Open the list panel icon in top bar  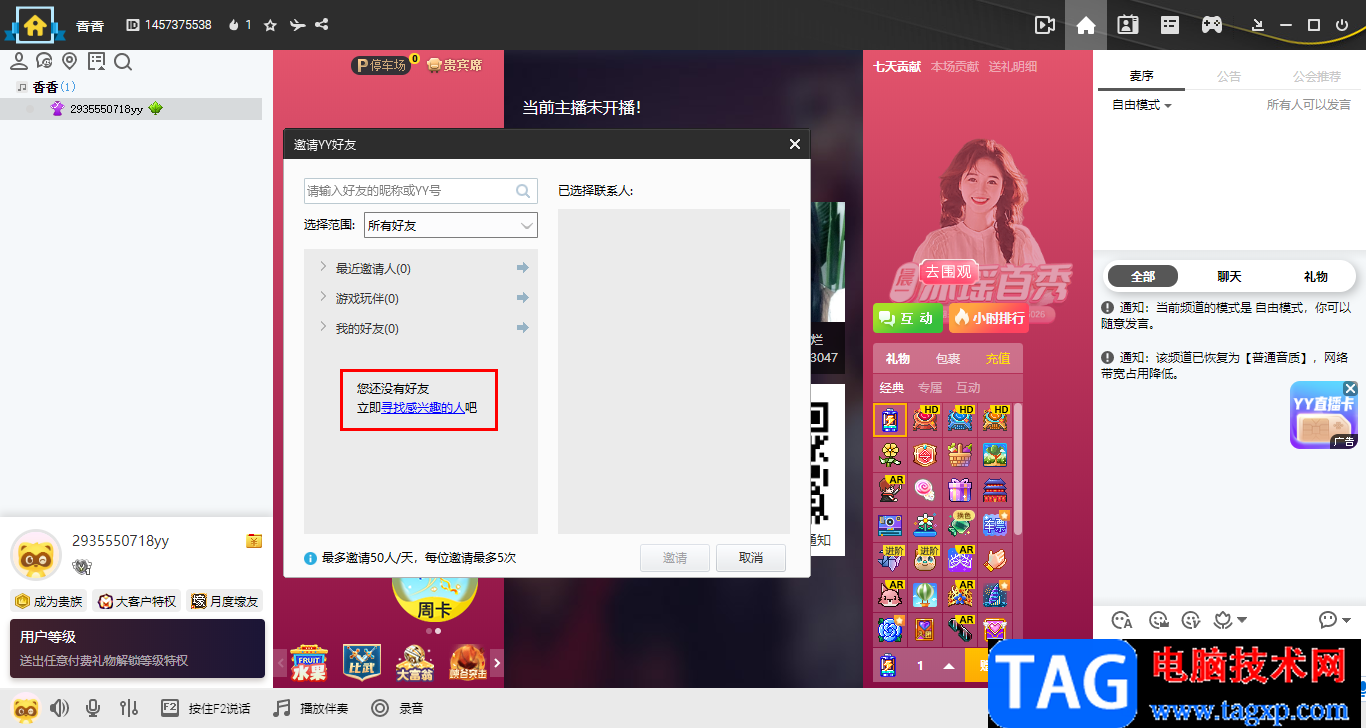(x=1170, y=25)
